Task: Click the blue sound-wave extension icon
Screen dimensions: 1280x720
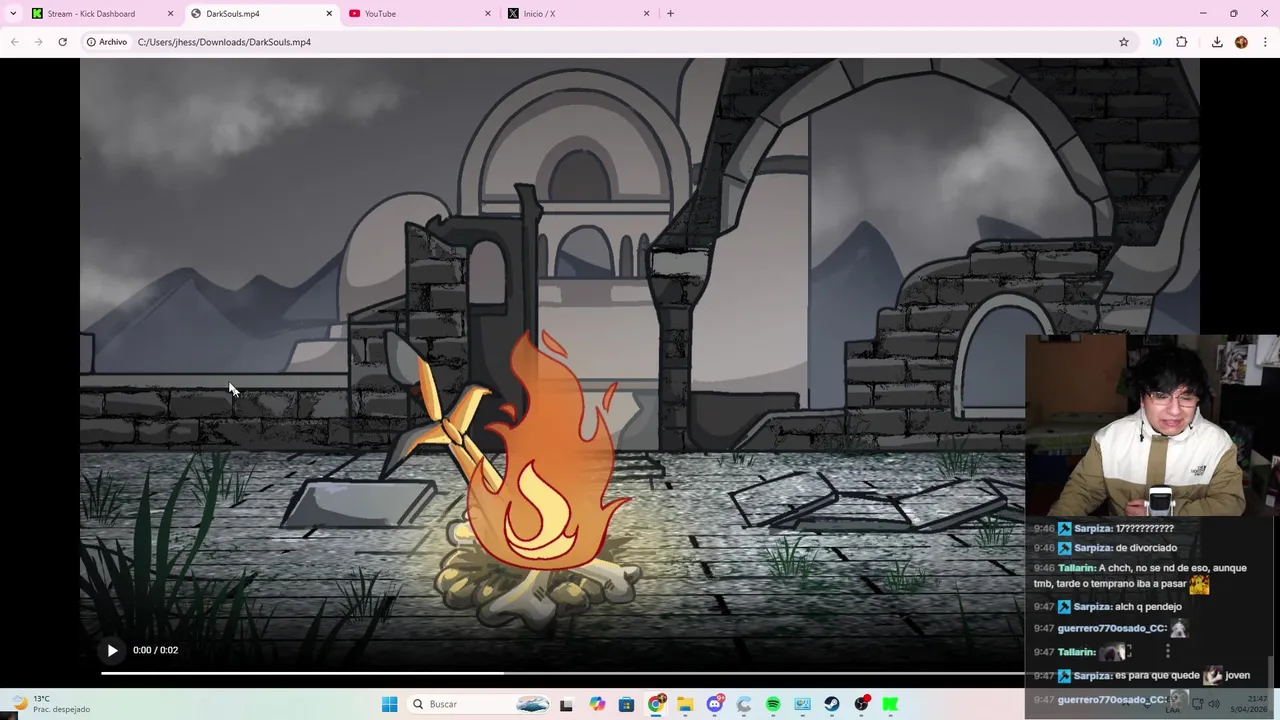Action: coord(1157,42)
